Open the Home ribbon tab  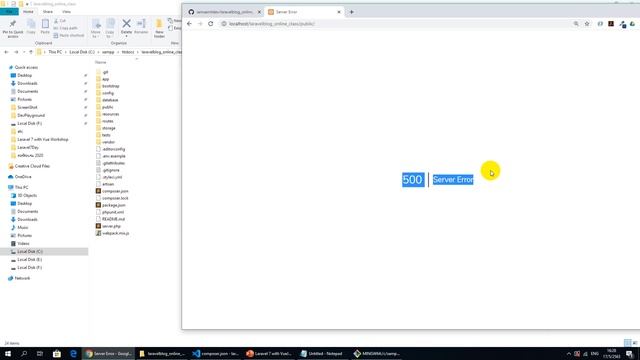[28, 11]
